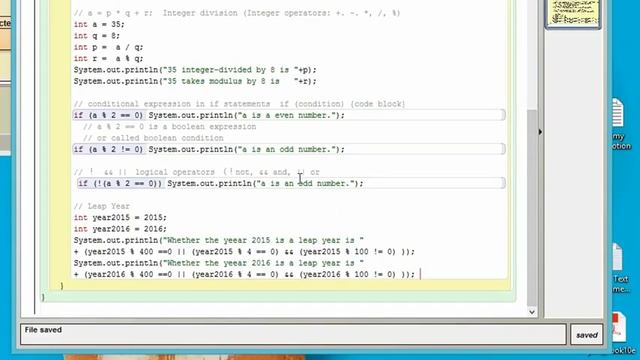
Task: Click the 'Integer division' comment line
Action: pos(237,13)
